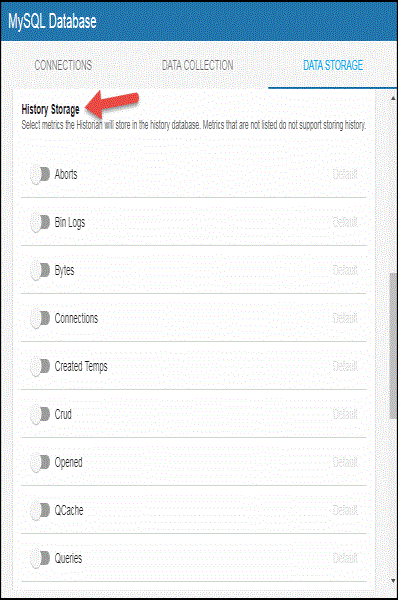Image resolution: width=398 pixels, height=600 pixels.
Task: Toggle the Aborts history storage switch
Action: [x=40, y=174]
